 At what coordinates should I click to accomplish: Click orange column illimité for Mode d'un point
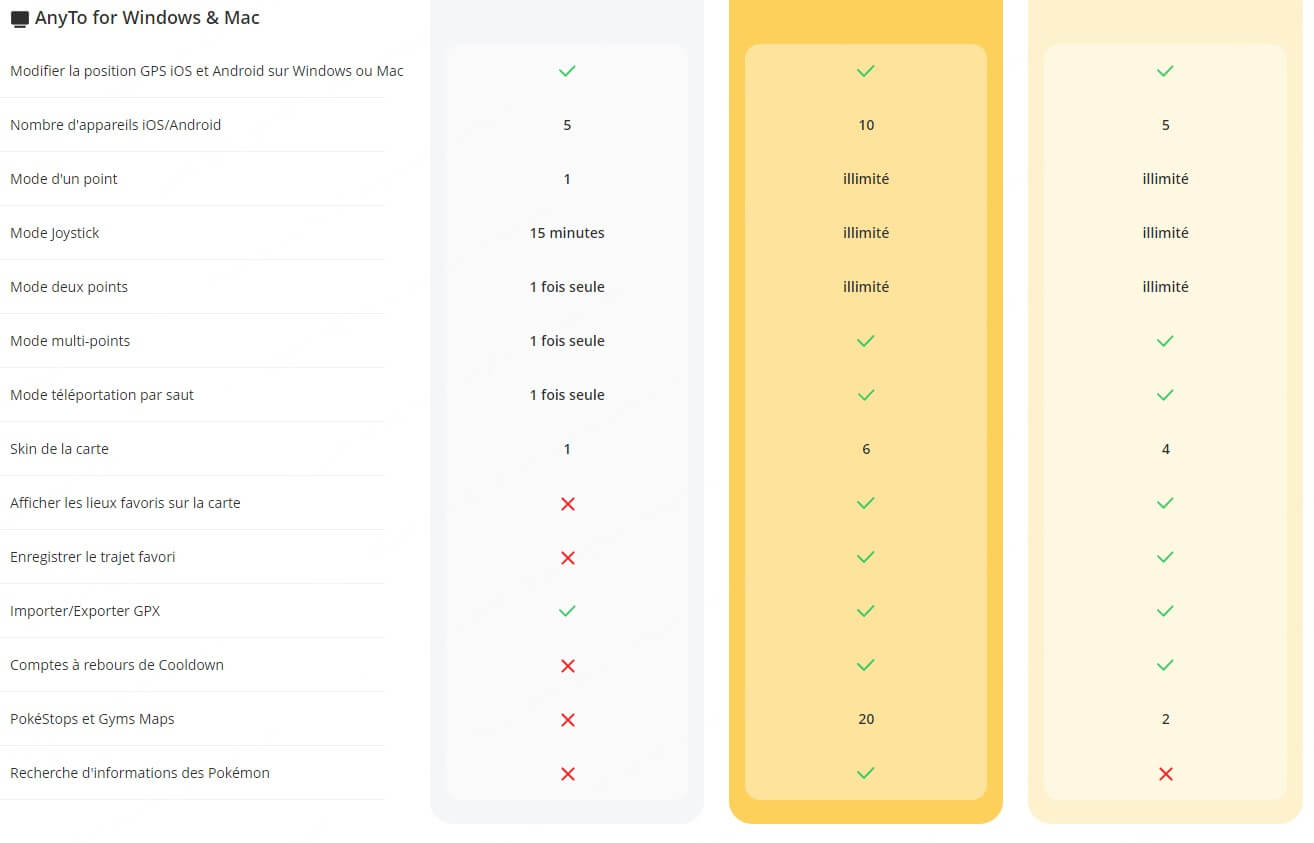866,179
